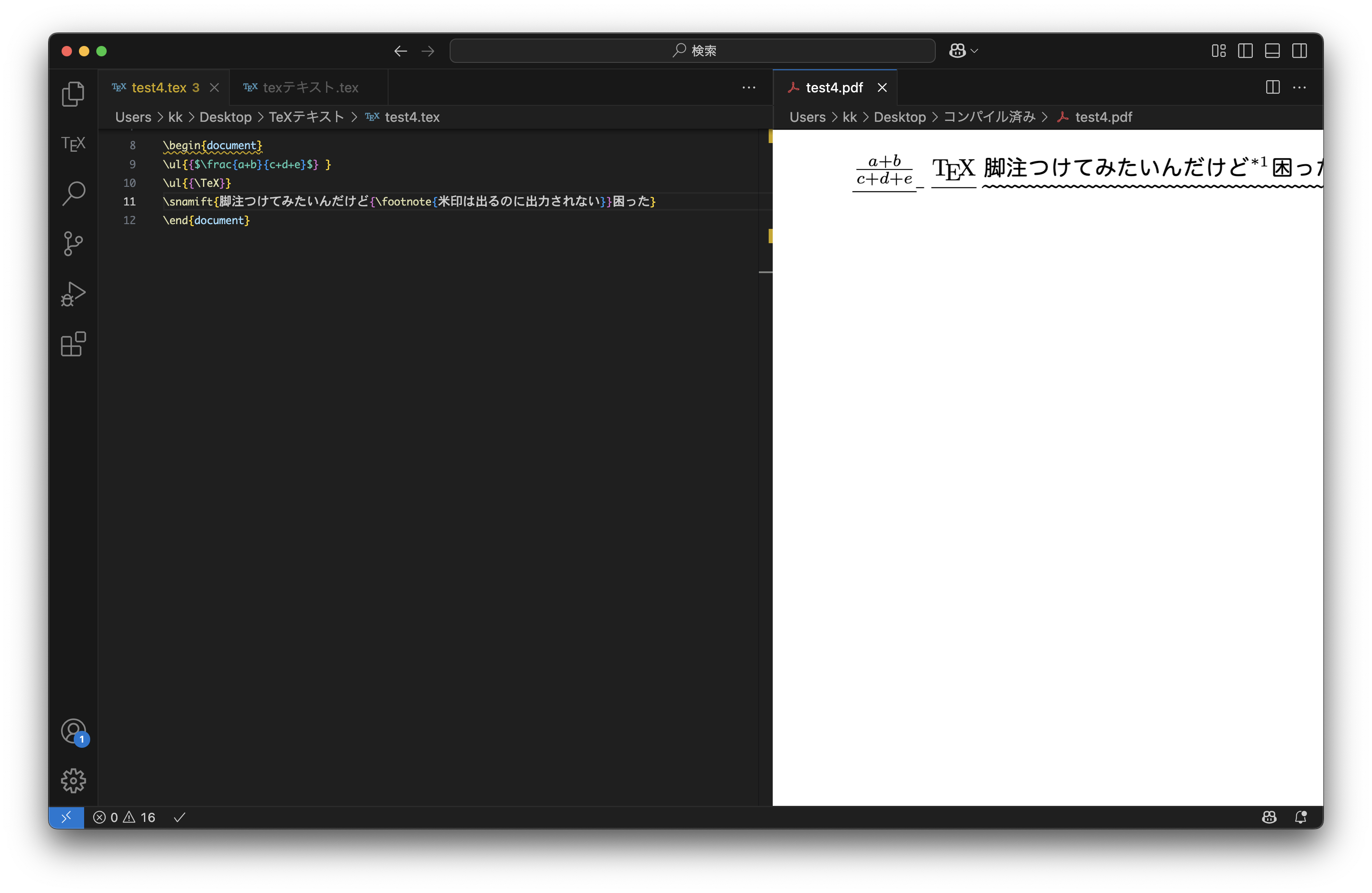Click Desktop in the PDF breadcrumb
The image size is (1372, 893).
pyautogui.click(x=900, y=117)
